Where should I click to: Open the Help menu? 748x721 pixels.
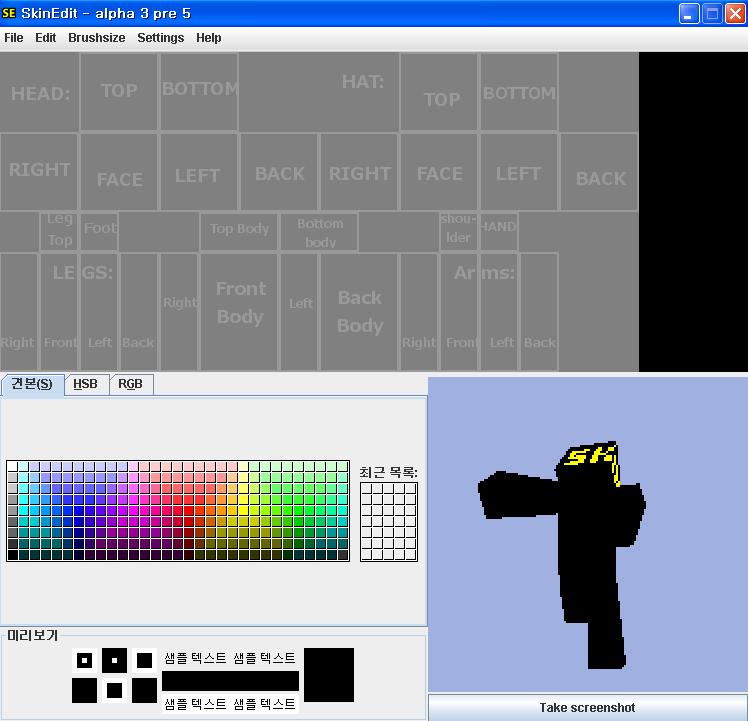(208, 38)
